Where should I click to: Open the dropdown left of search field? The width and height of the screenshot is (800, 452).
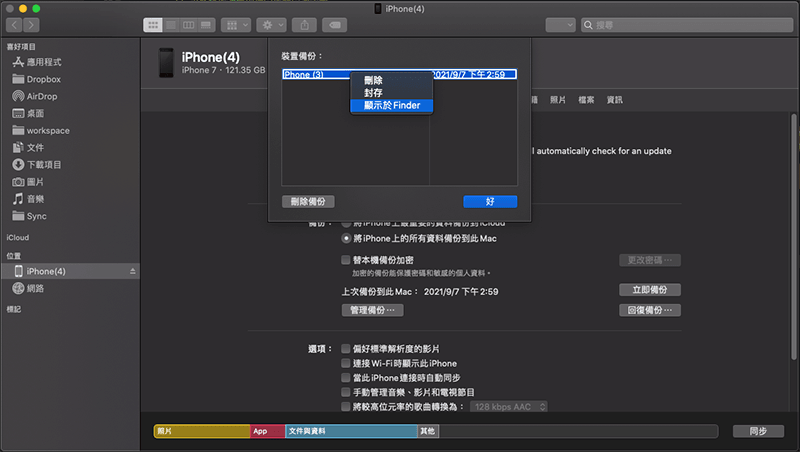(560, 25)
